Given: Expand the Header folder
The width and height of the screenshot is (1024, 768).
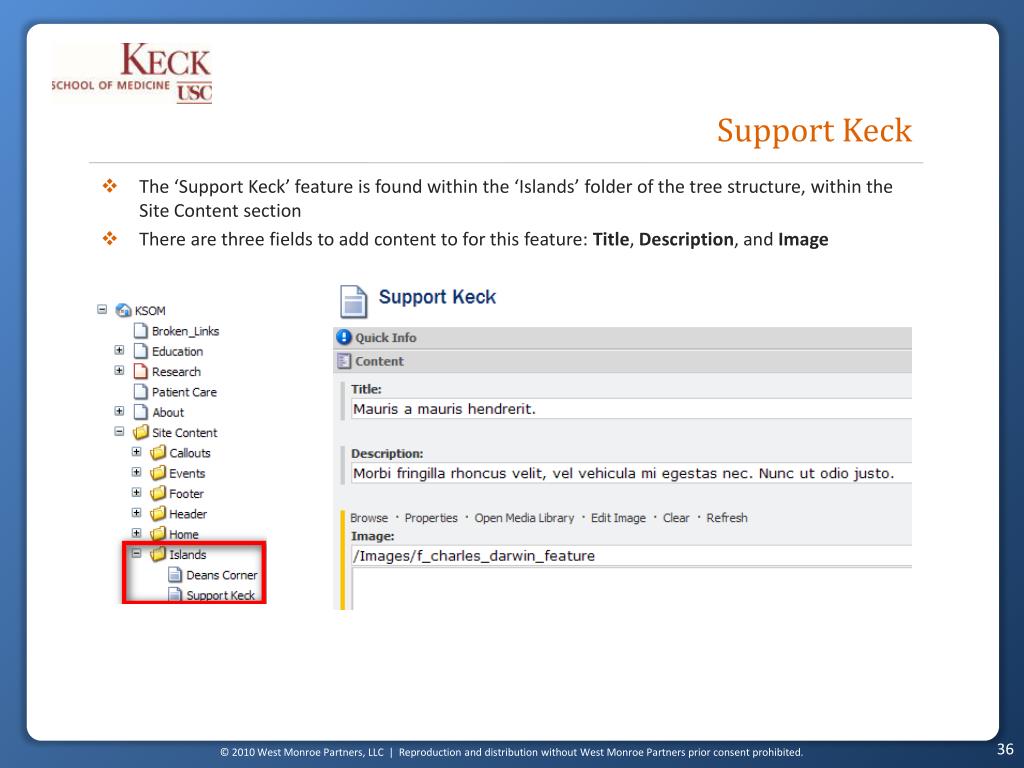Looking at the screenshot, I should tap(136, 513).
